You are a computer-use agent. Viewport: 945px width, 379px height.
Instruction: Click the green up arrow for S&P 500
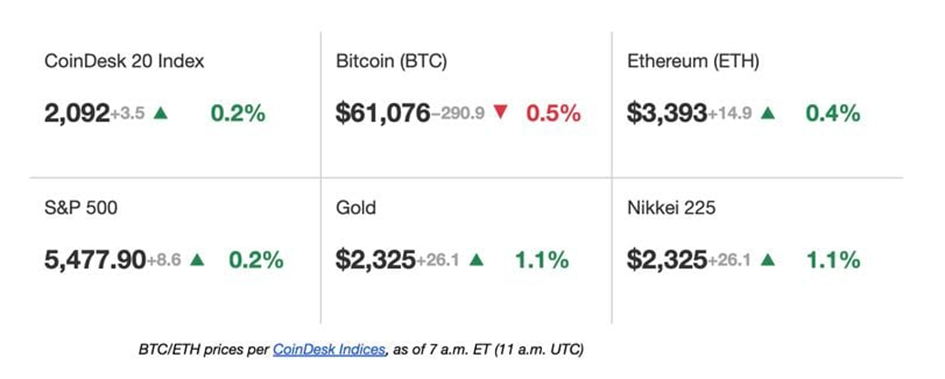tap(197, 260)
